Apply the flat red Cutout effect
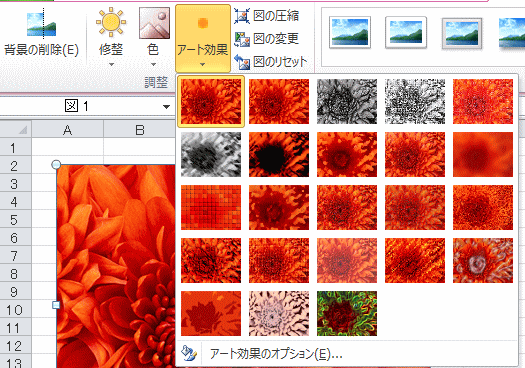The width and height of the screenshot is (525, 368). [211, 313]
